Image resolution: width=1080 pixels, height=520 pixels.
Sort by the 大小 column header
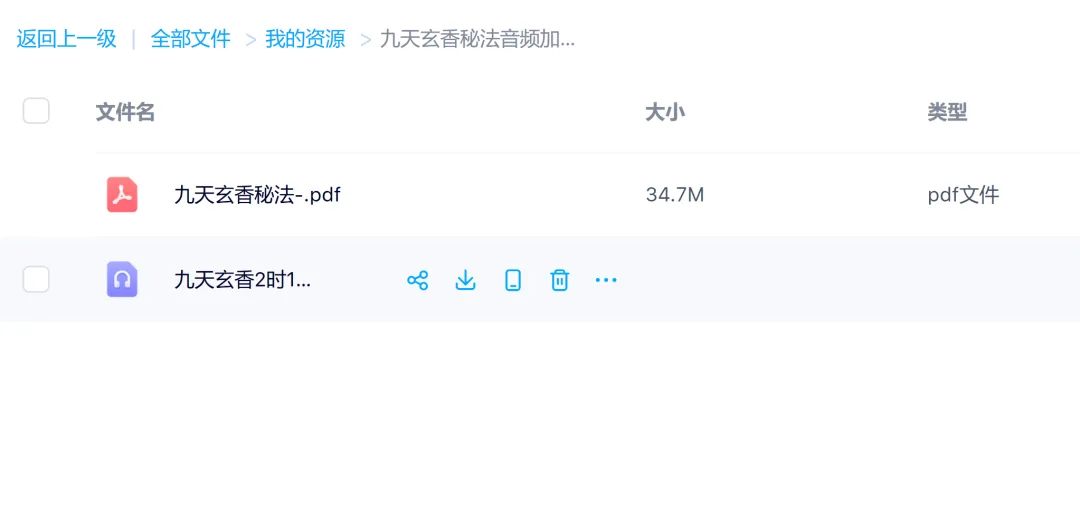[x=665, y=112]
